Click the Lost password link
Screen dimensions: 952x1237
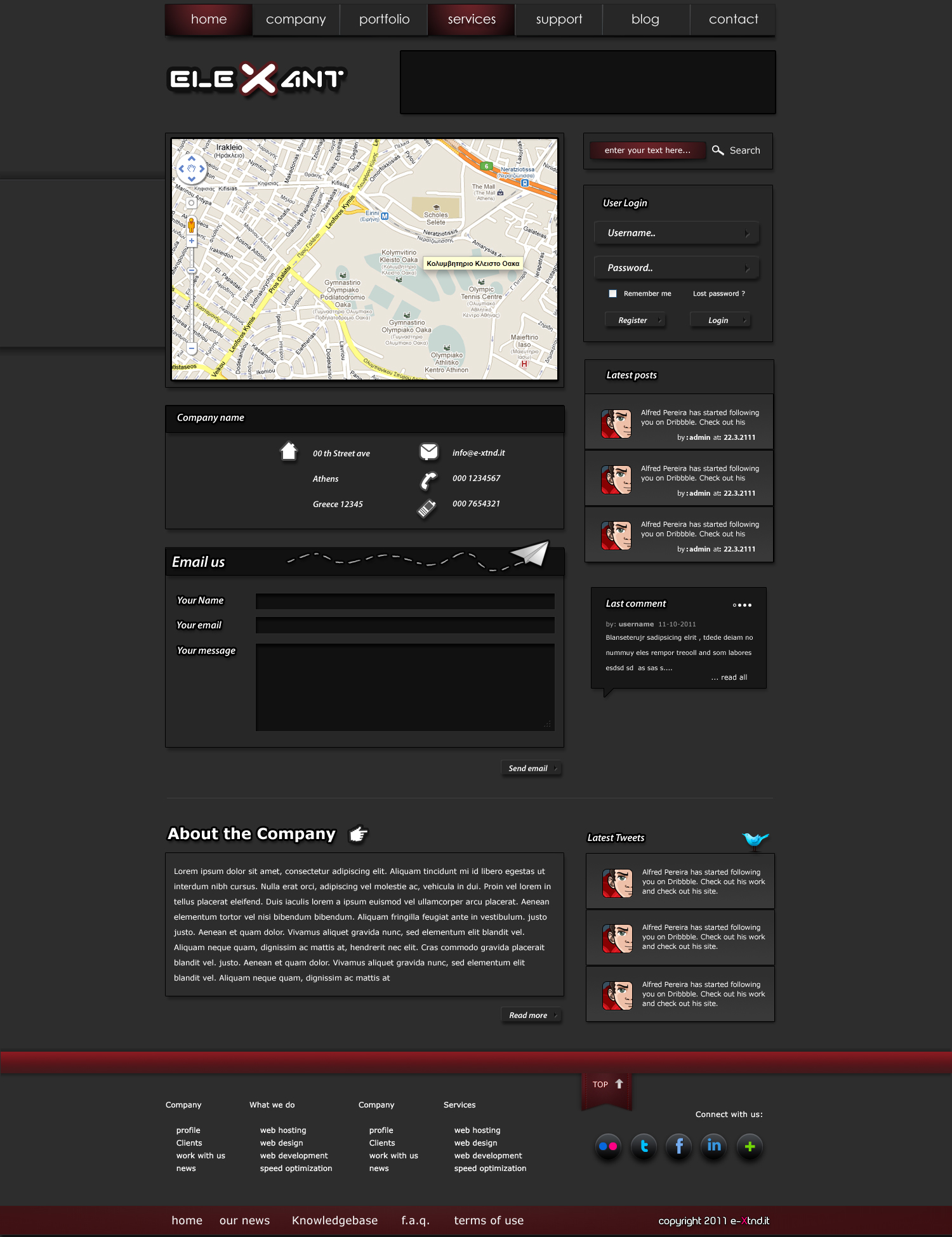(718, 294)
